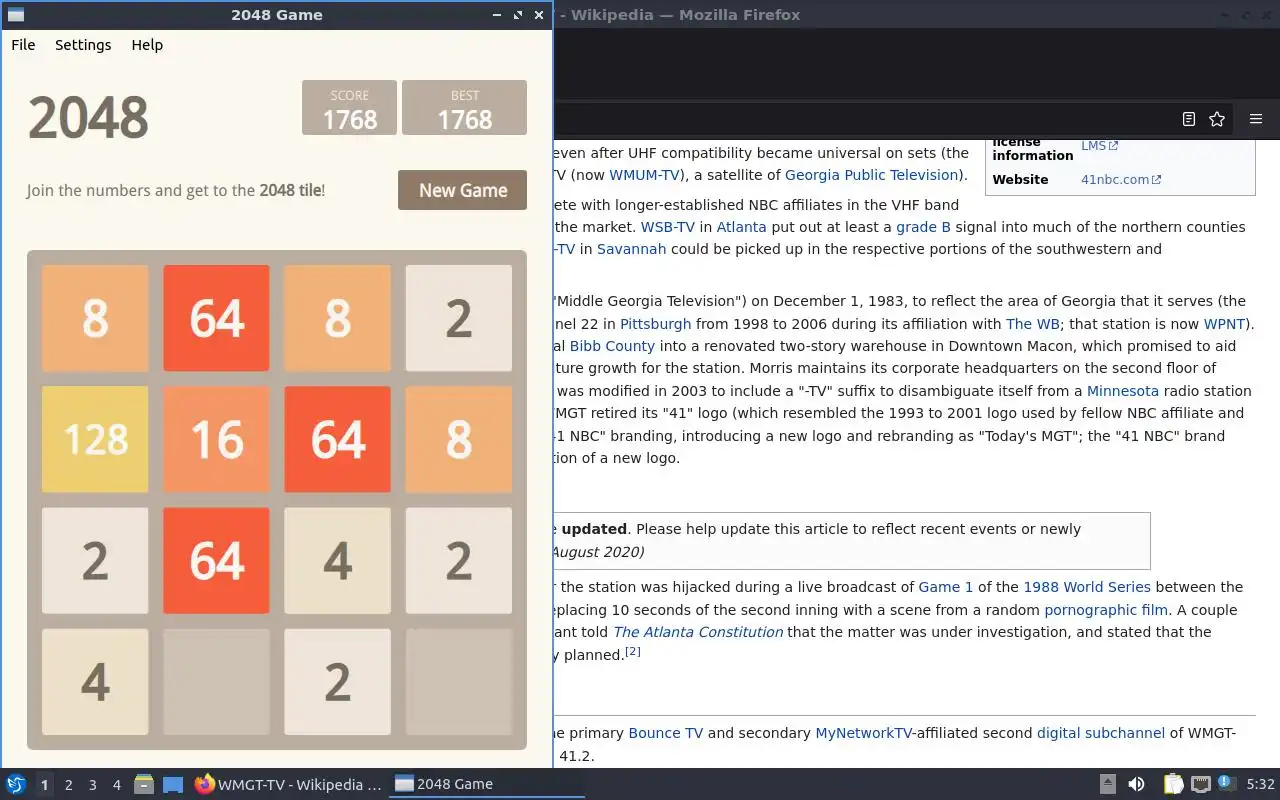Click the 'Join the numbers' tagline text
Screen dimensions: 1280x800
pyautogui.click(x=176, y=190)
